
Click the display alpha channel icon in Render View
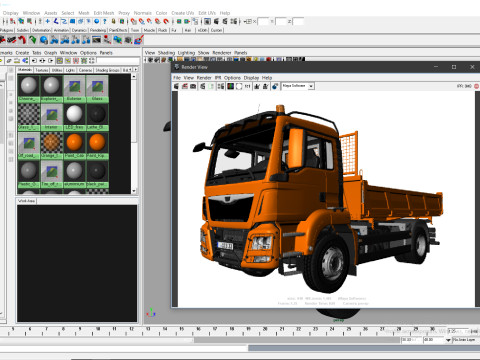point(239,86)
